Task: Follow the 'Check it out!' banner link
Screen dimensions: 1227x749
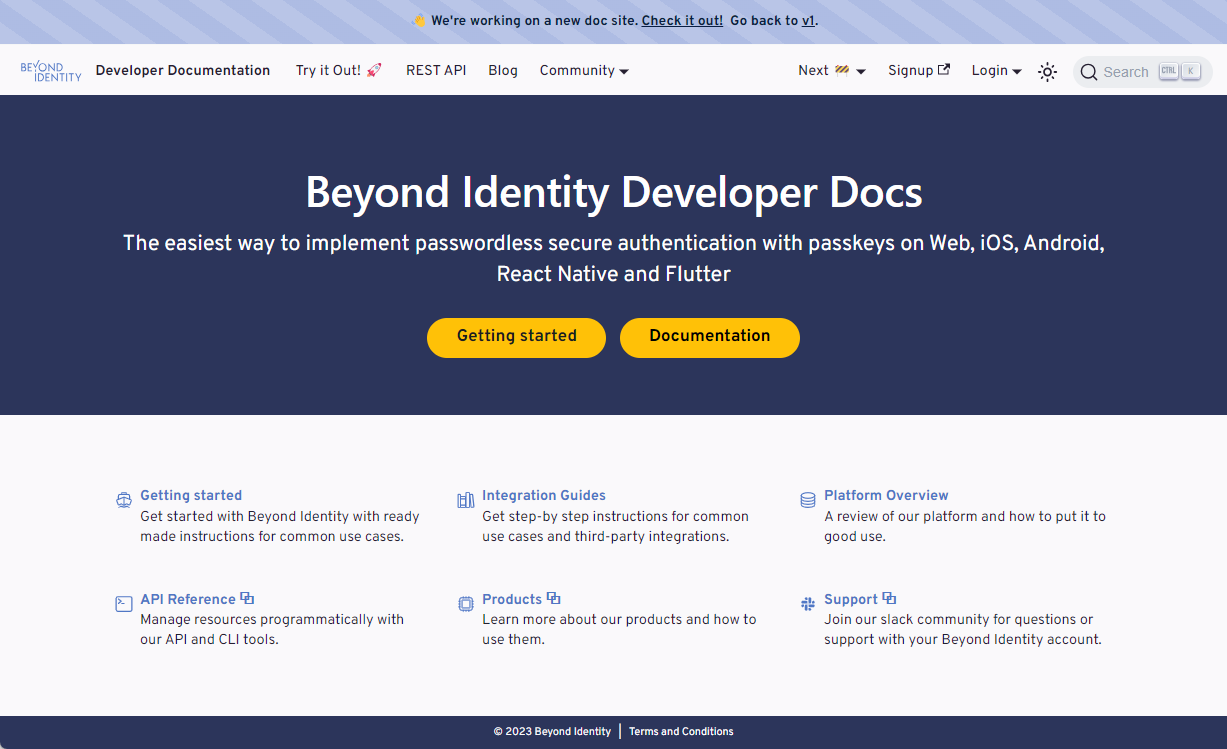Action: [682, 20]
